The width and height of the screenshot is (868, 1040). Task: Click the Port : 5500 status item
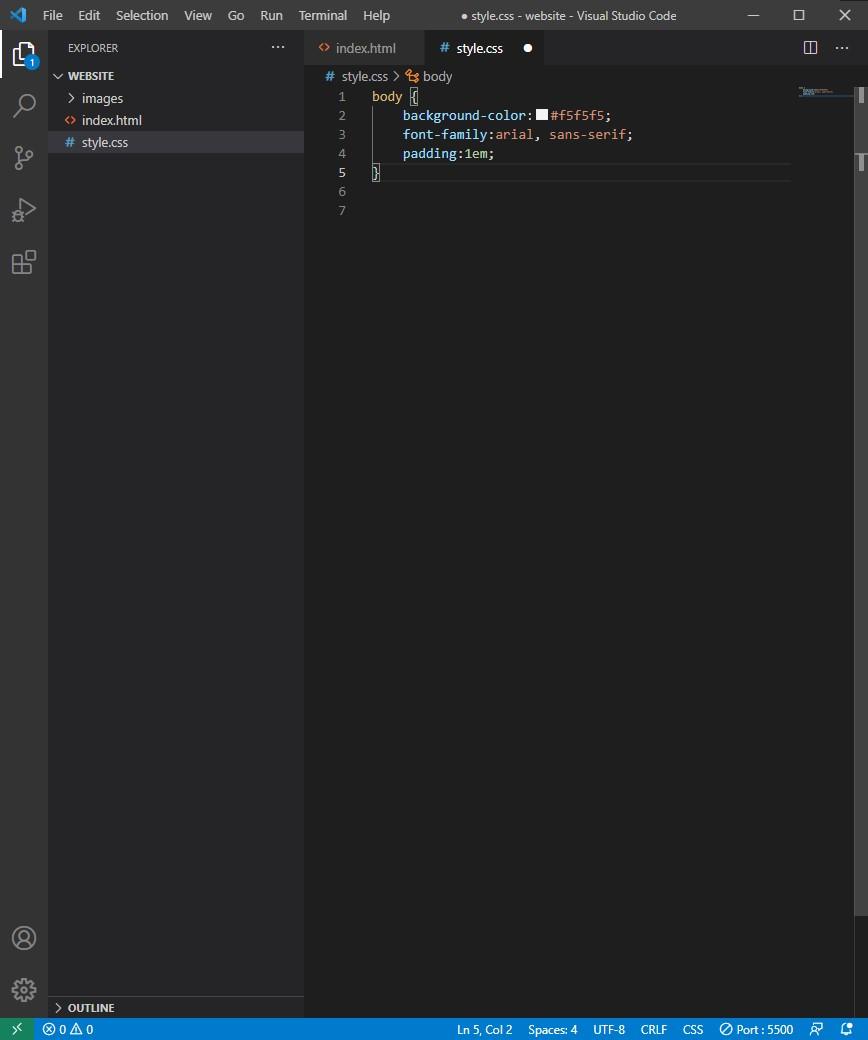tap(757, 1029)
